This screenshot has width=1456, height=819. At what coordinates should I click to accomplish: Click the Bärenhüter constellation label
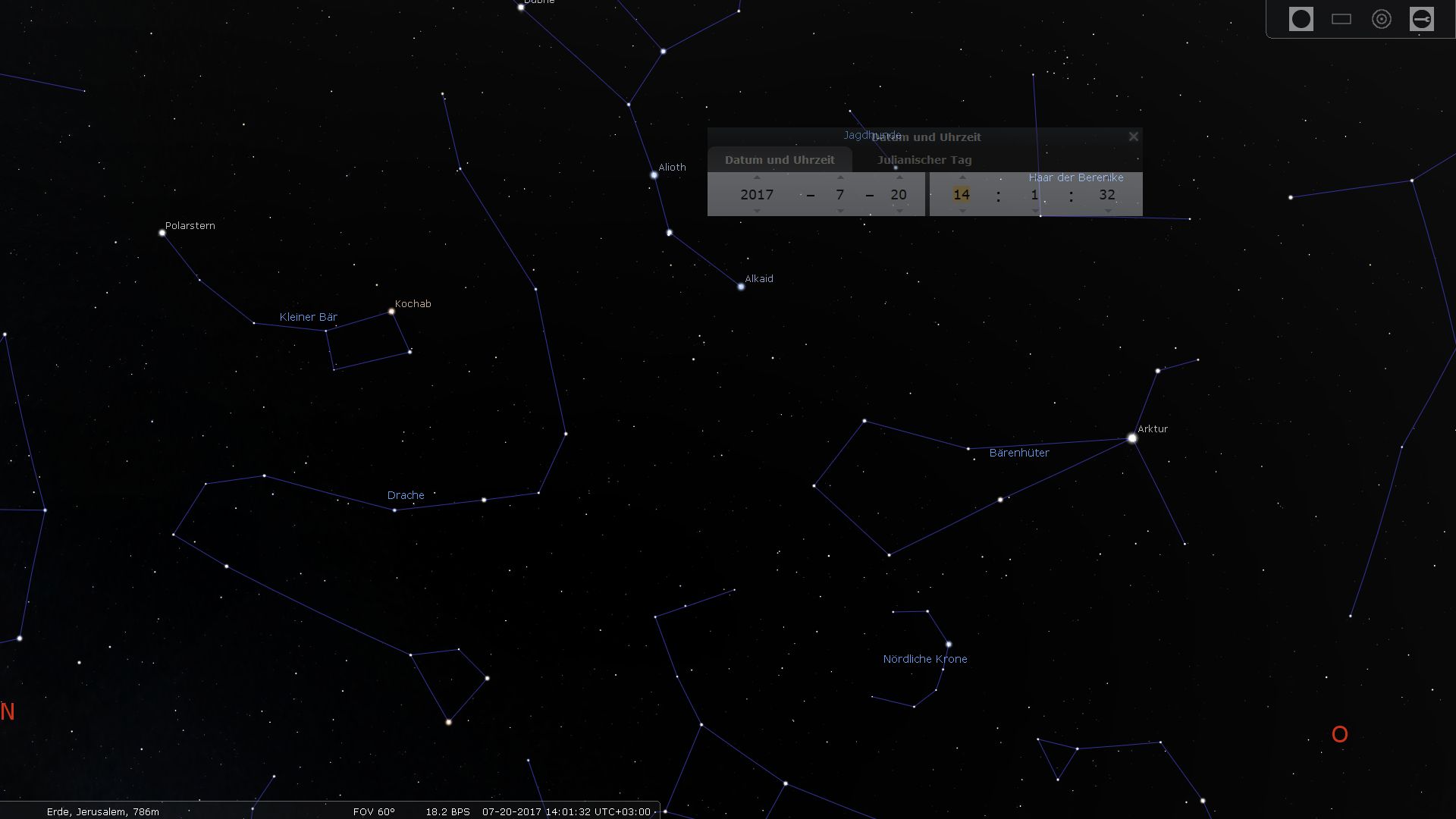tap(1019, 453)
